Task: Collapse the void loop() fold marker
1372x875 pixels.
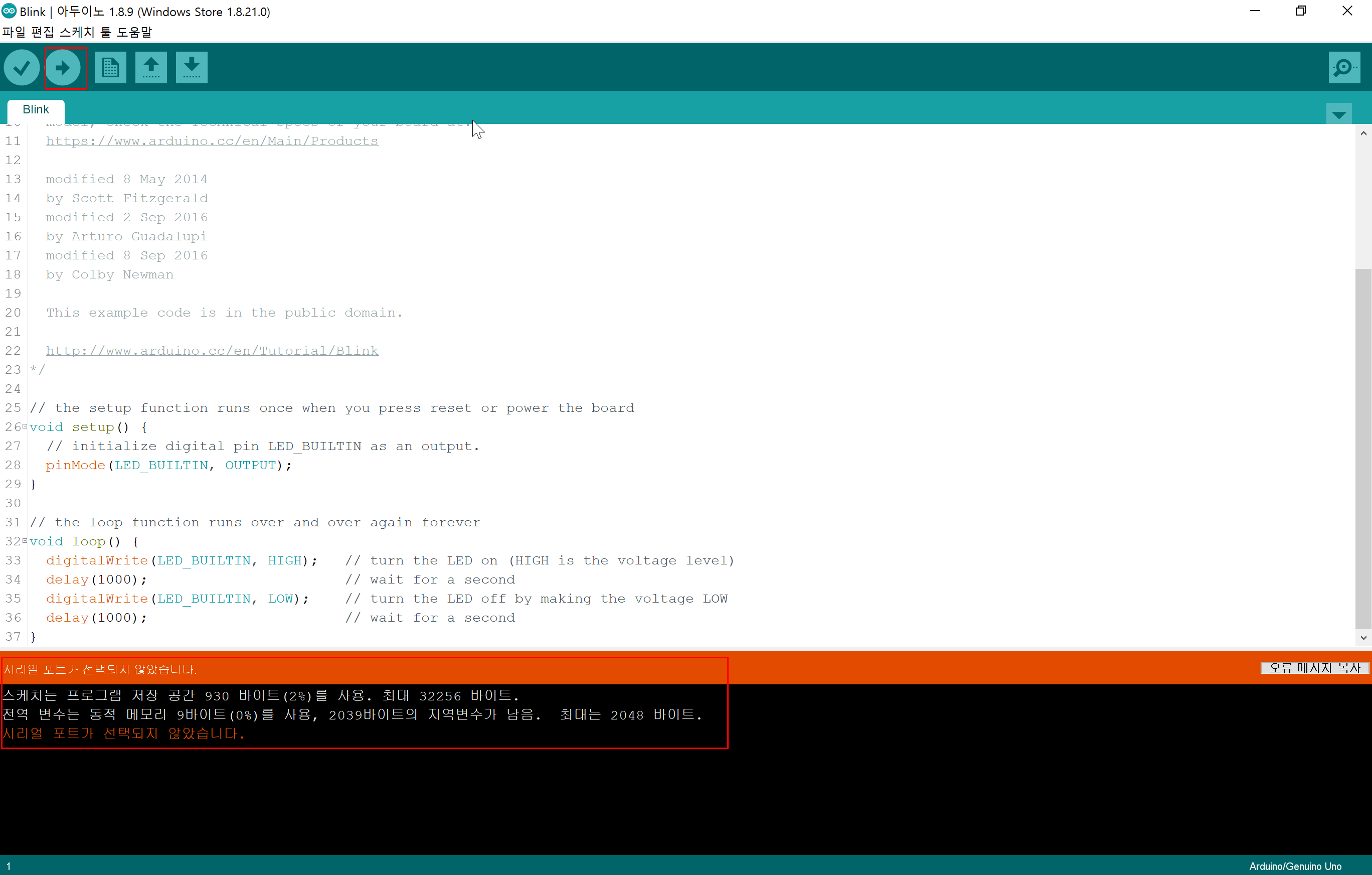Action: 25,540
